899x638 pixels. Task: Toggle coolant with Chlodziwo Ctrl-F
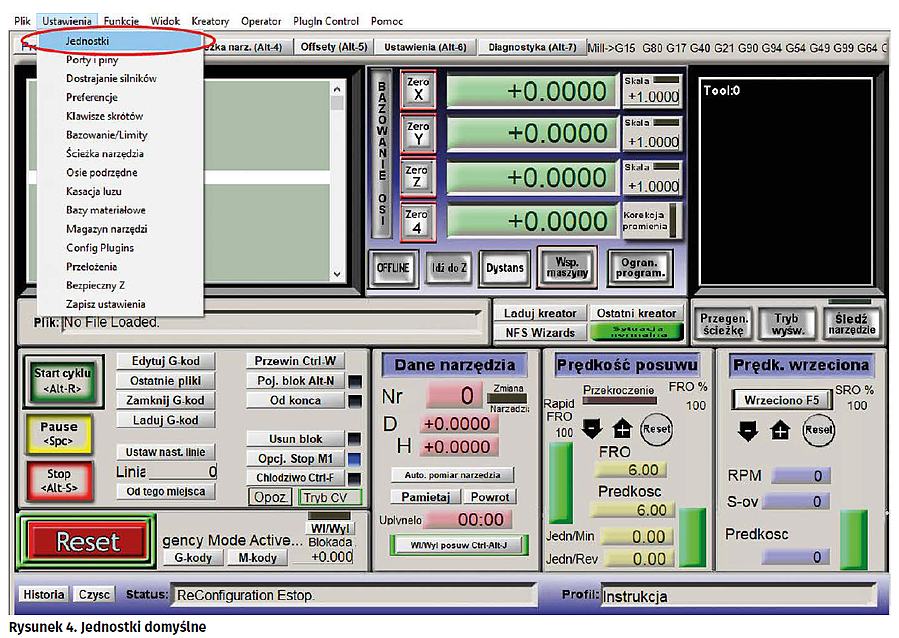294,477
